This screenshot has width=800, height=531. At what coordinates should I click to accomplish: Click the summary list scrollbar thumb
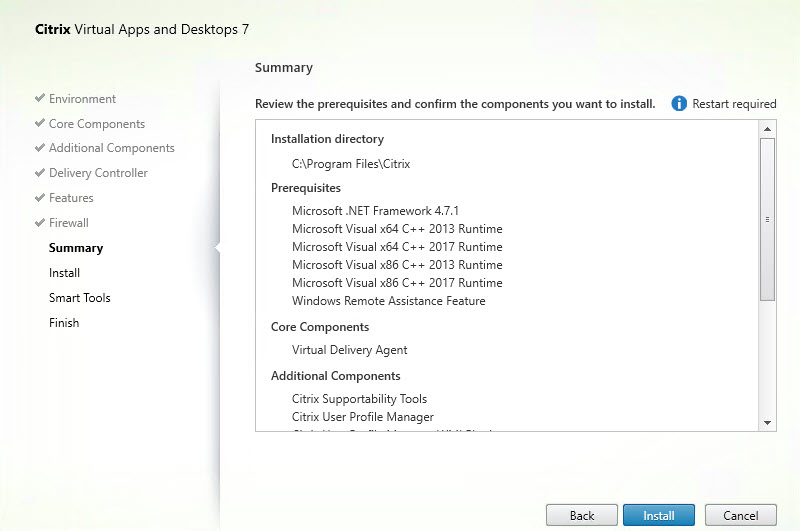[x=768, y=218]
